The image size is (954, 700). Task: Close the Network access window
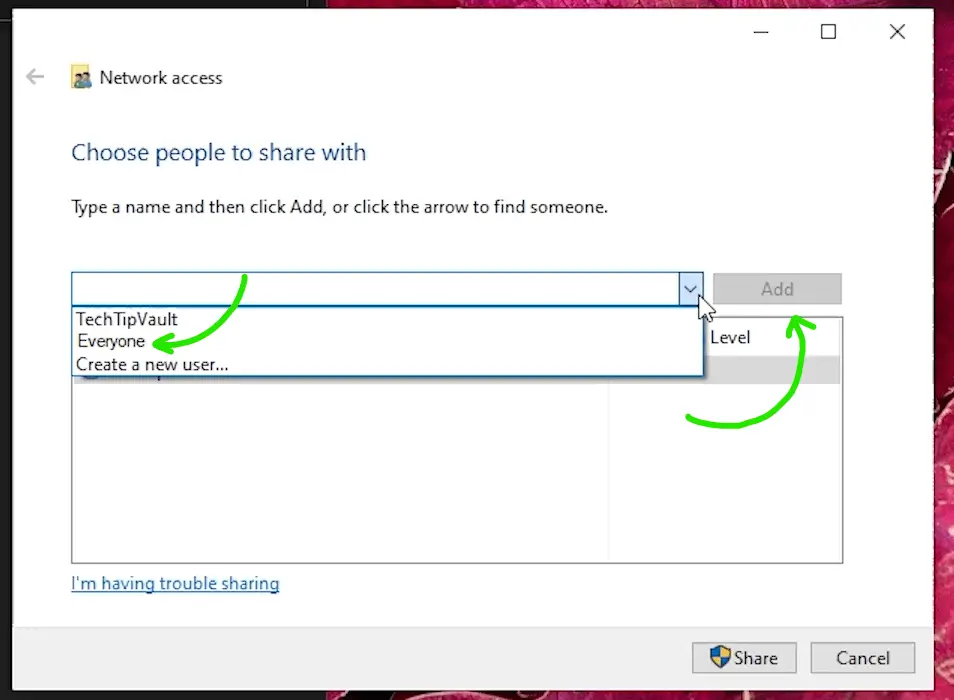897,32
